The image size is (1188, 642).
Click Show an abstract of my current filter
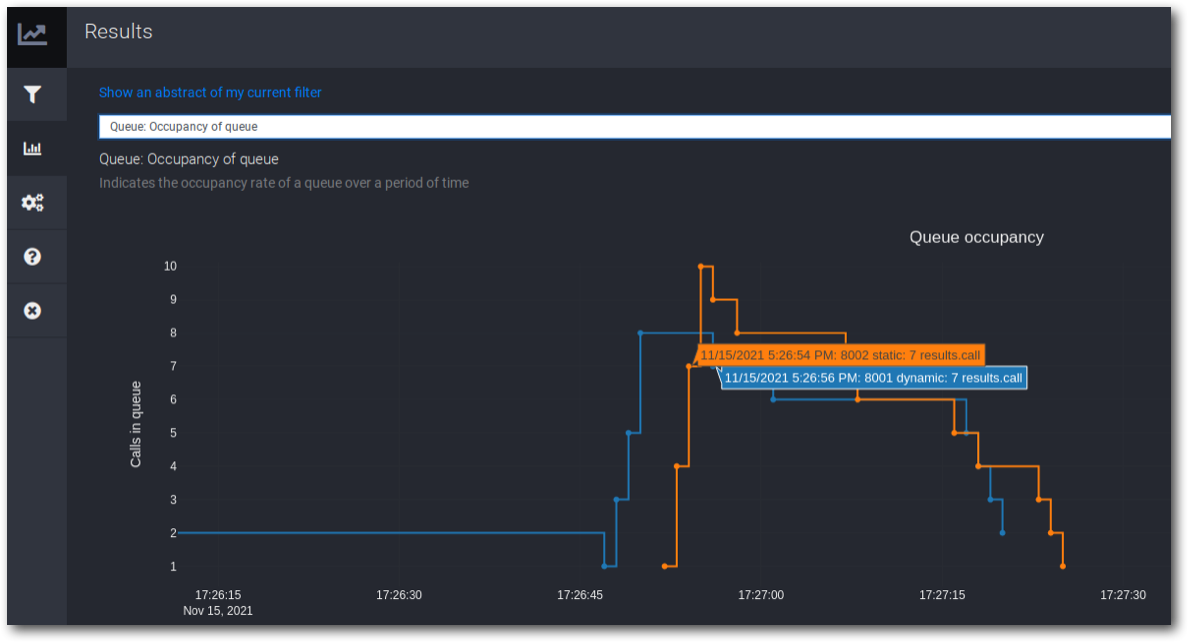(210, 92)
